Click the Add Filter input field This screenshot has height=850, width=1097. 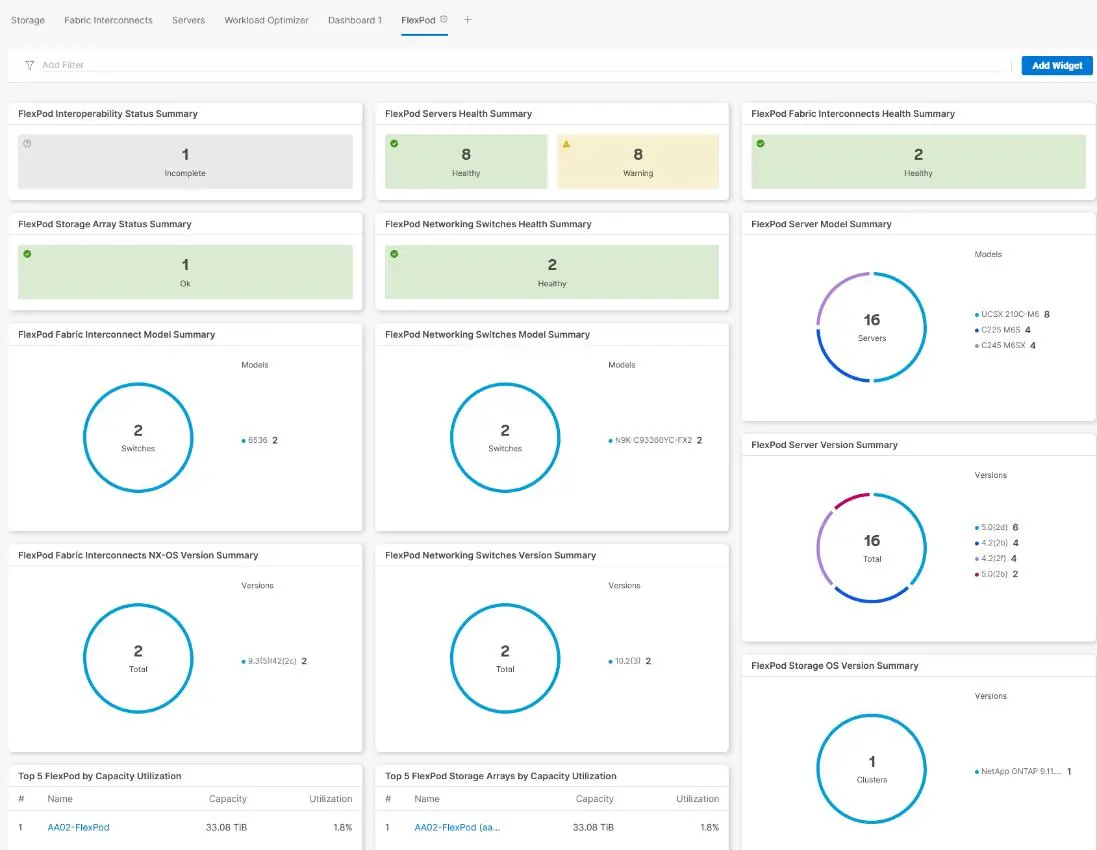(x=525, y=65)
